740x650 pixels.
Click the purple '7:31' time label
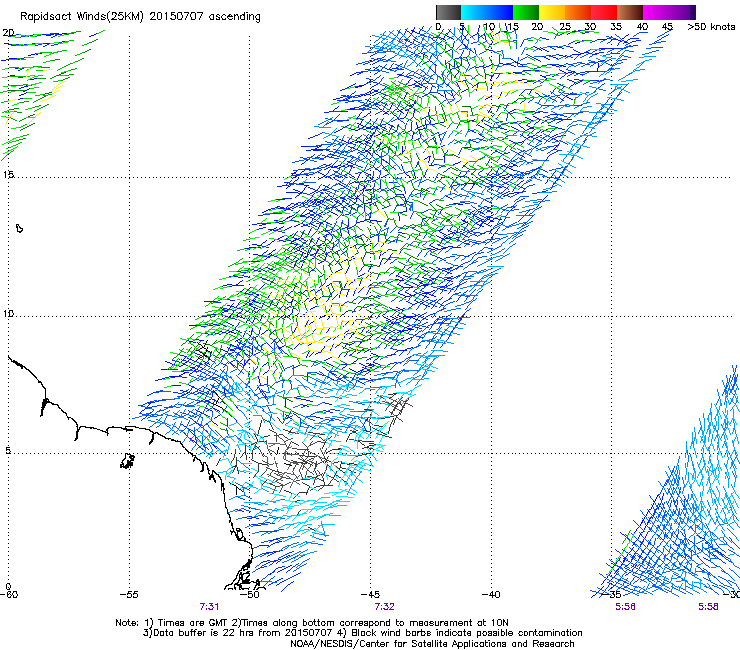click(209, 607)
